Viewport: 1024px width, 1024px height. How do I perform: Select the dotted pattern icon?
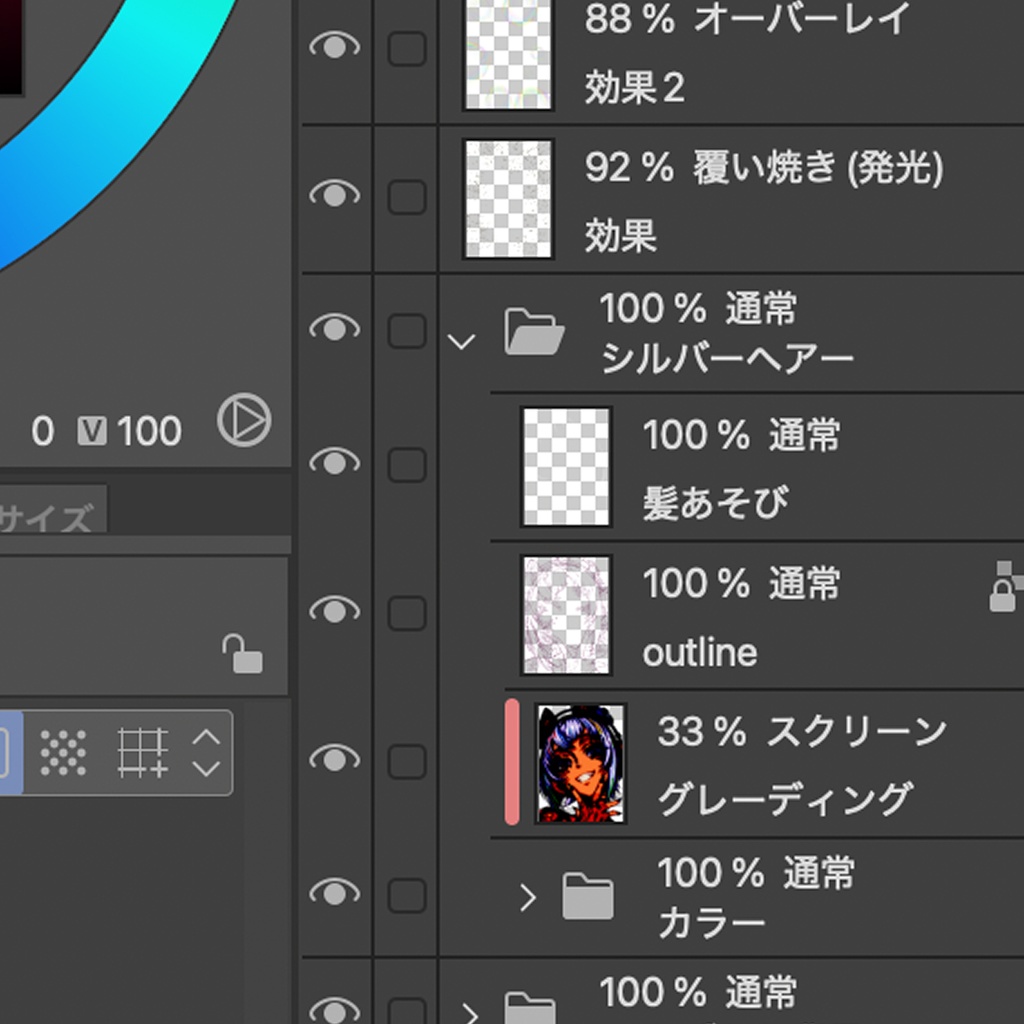click(63, 753)
